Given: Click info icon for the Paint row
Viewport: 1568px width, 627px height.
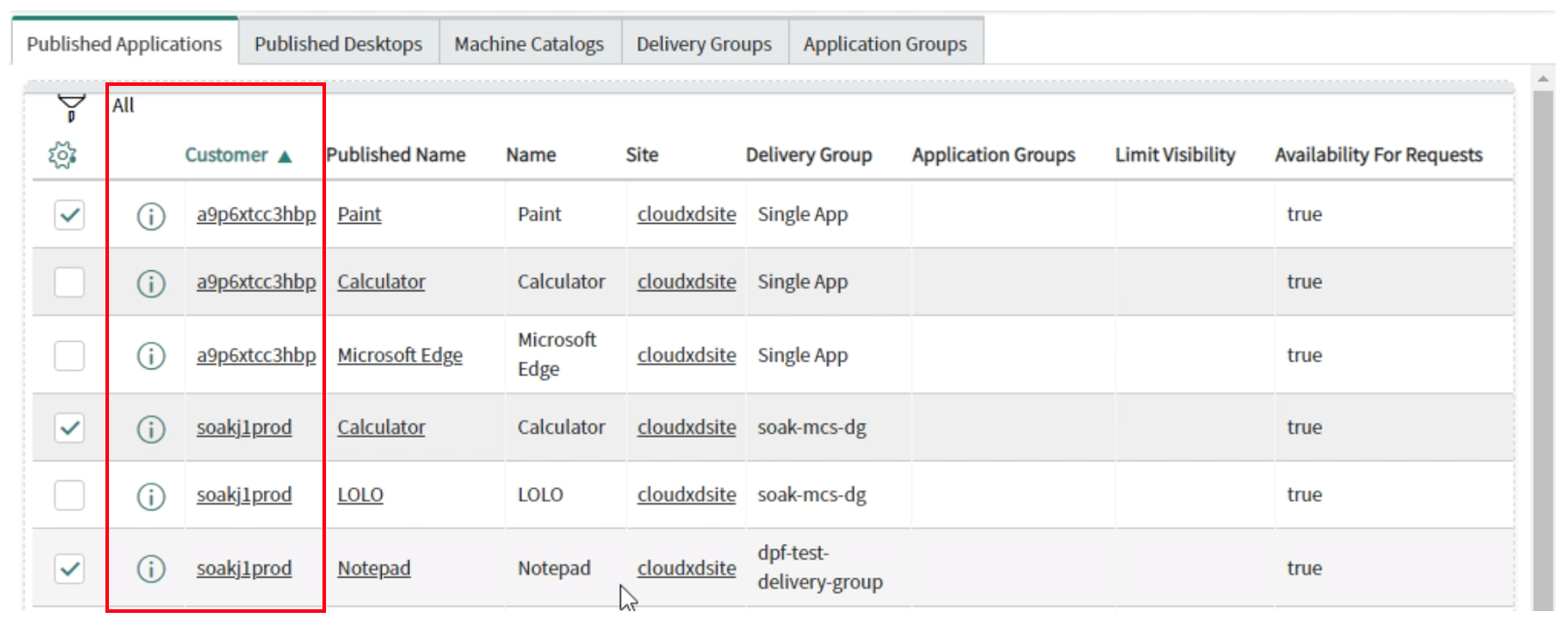Looking at the screenshot, I should pyautogui.click(x=151, y=215).
